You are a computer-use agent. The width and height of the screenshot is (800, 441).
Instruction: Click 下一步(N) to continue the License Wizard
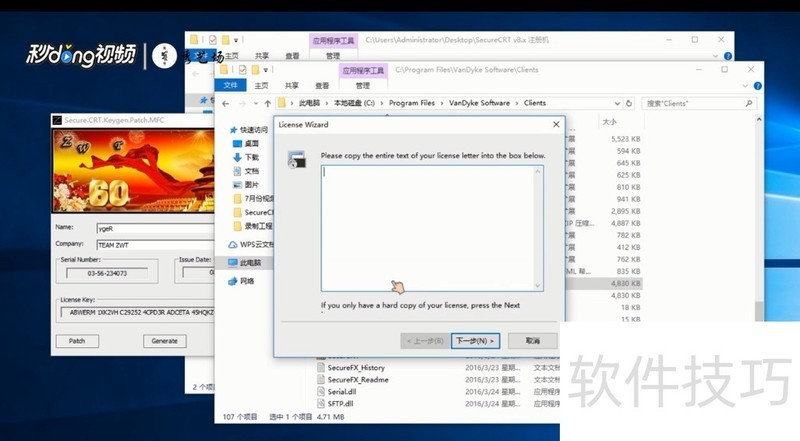pos(475,341)
